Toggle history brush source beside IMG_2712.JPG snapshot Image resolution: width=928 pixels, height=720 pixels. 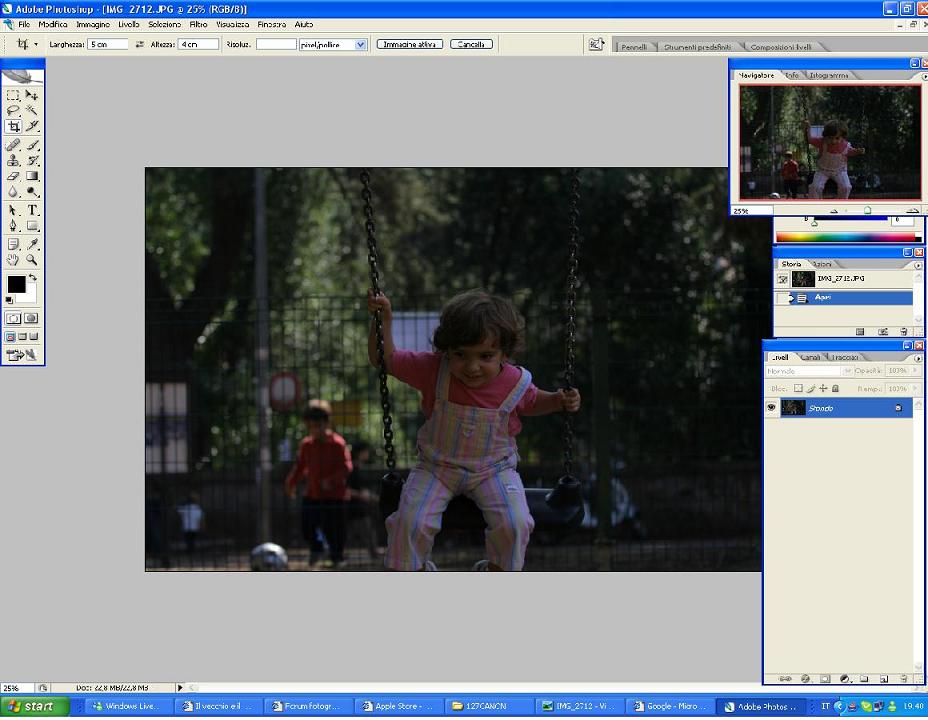pos(781,279)
